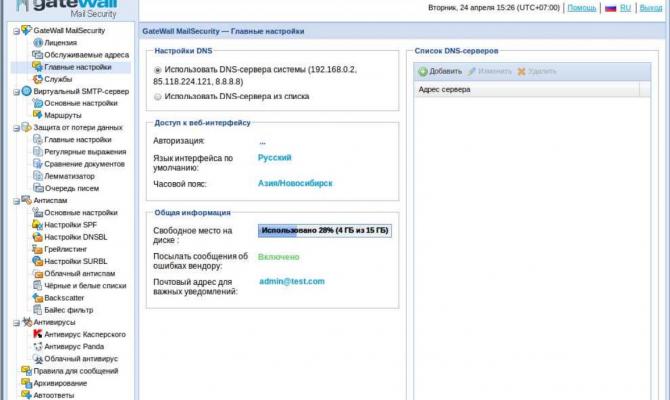Select radio Использовать DNS-сервера системы

158,70
